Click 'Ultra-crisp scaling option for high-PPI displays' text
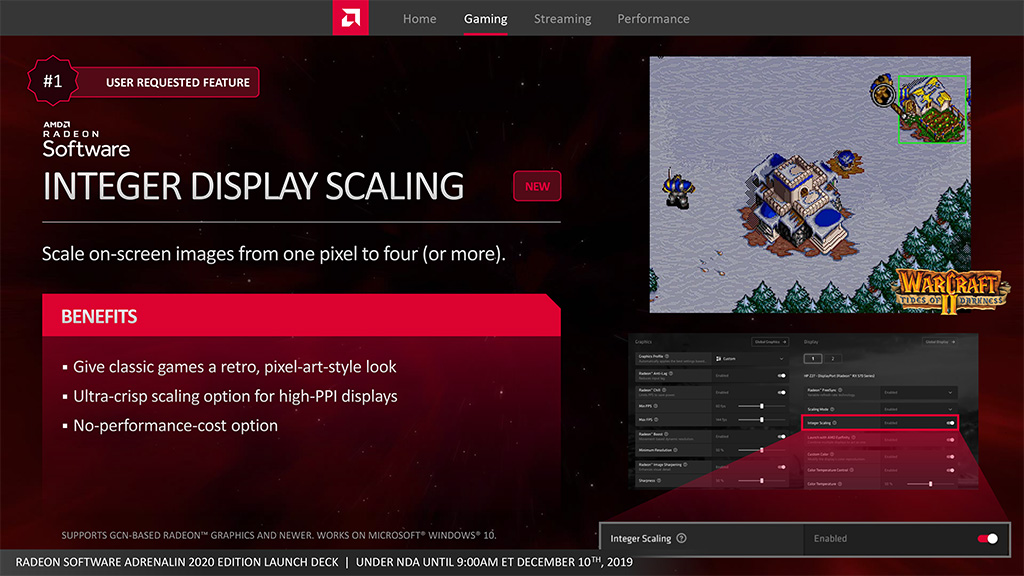 coord(235,396)
